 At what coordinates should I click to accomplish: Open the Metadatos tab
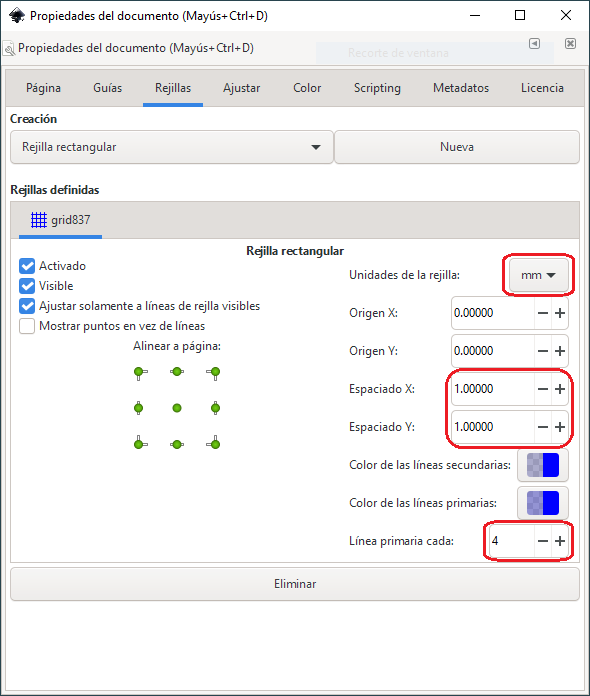click(461, 88)
